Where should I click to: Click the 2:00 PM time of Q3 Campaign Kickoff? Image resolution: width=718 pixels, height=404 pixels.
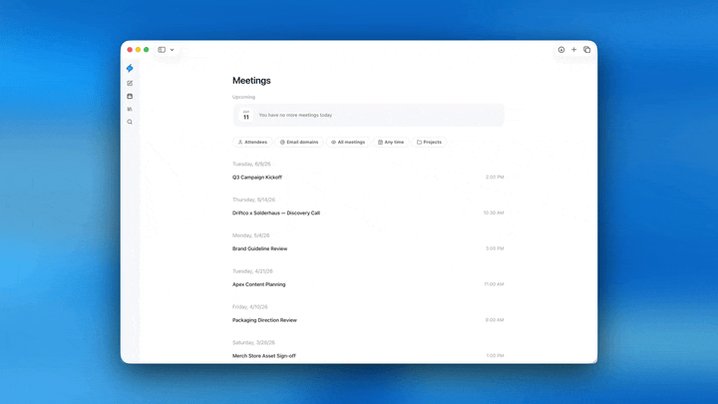[495, 177]
